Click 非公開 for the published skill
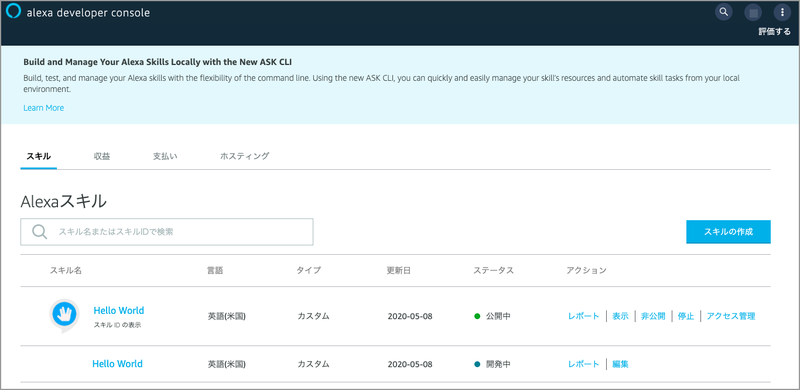 653,316
